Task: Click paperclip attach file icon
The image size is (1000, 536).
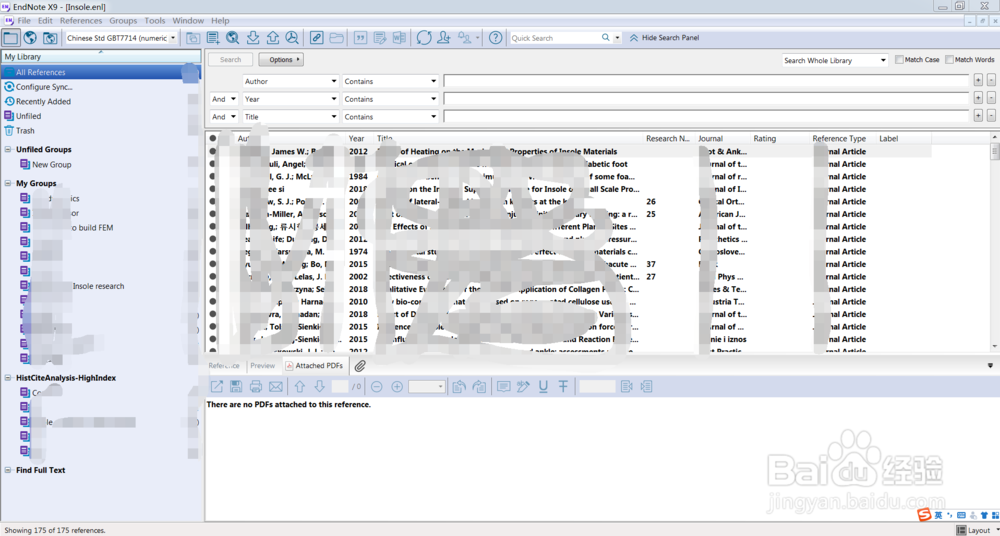Action: point(360,366)
